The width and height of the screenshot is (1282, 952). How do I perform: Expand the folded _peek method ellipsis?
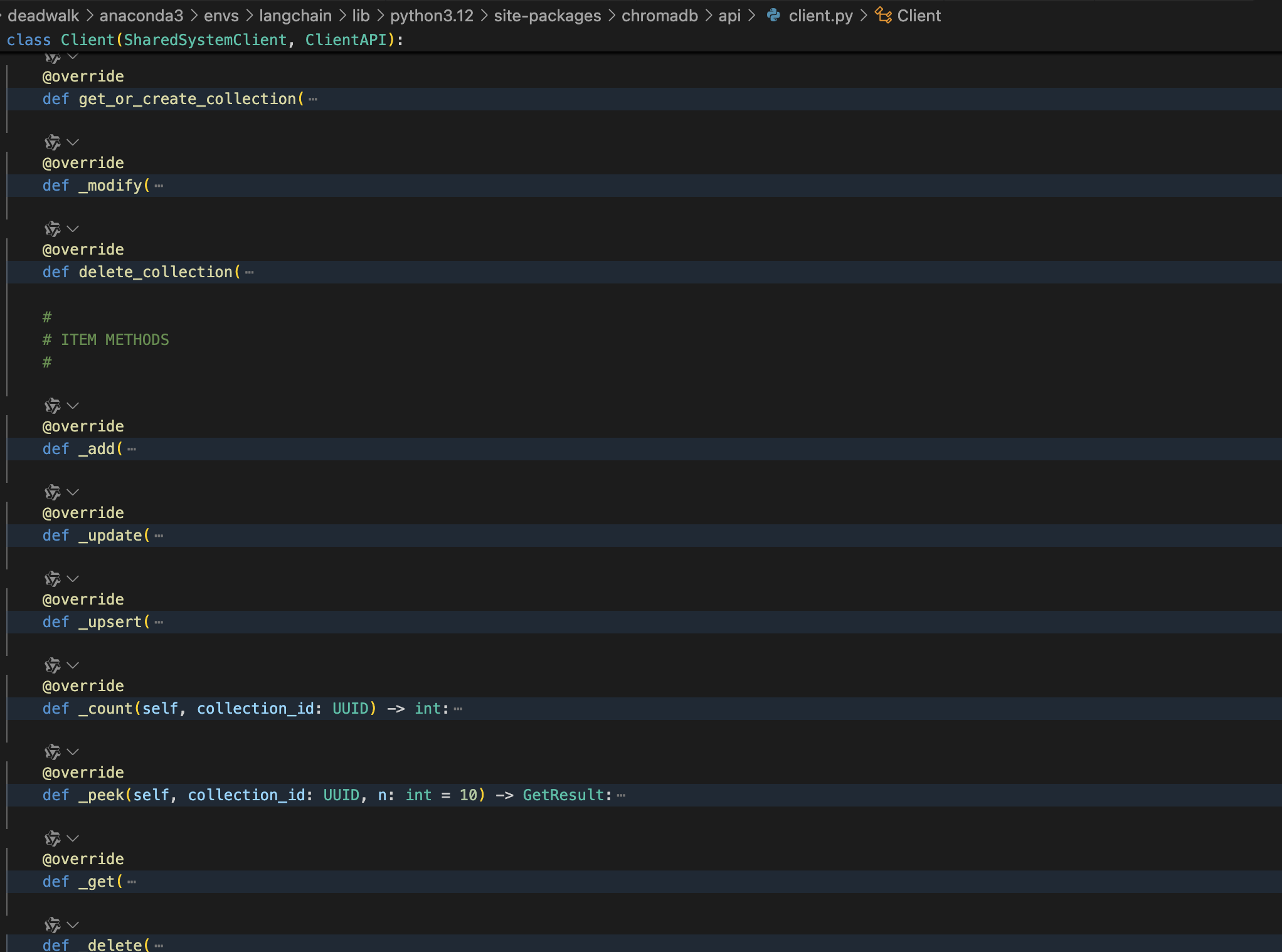click(621, 796)
